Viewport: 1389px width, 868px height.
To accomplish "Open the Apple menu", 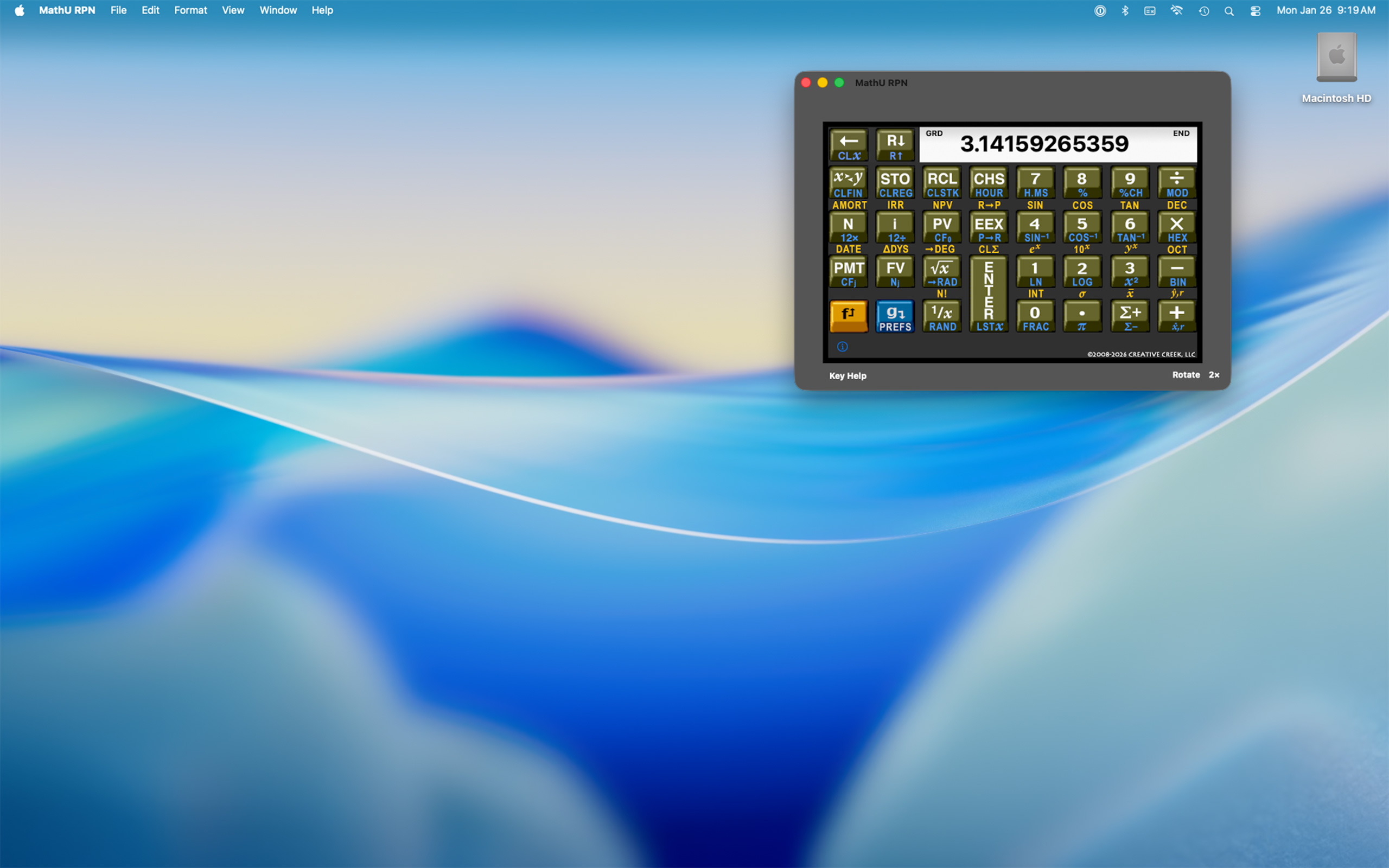I will pyautogui.click(x=20, y=10).
